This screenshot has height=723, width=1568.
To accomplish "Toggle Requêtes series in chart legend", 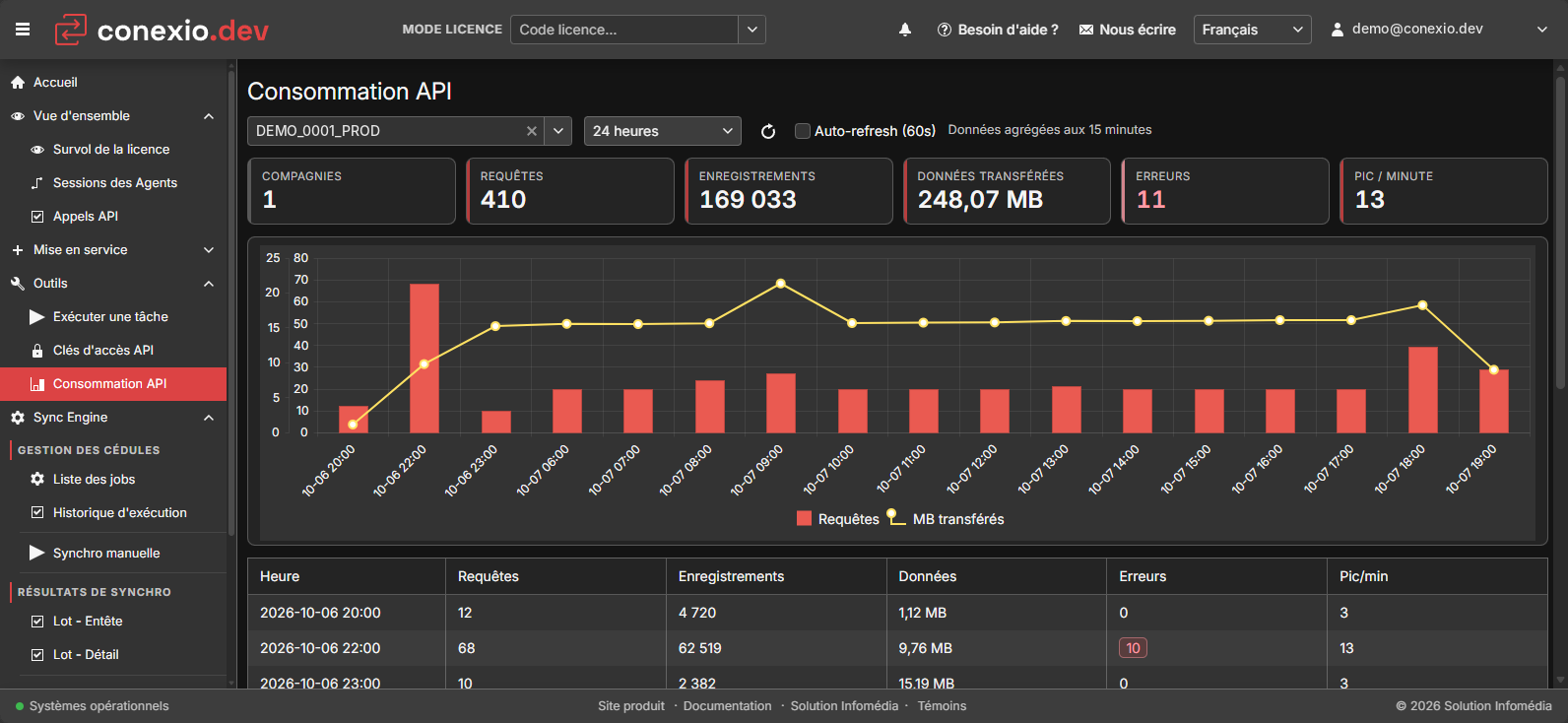I will (838, 519).
